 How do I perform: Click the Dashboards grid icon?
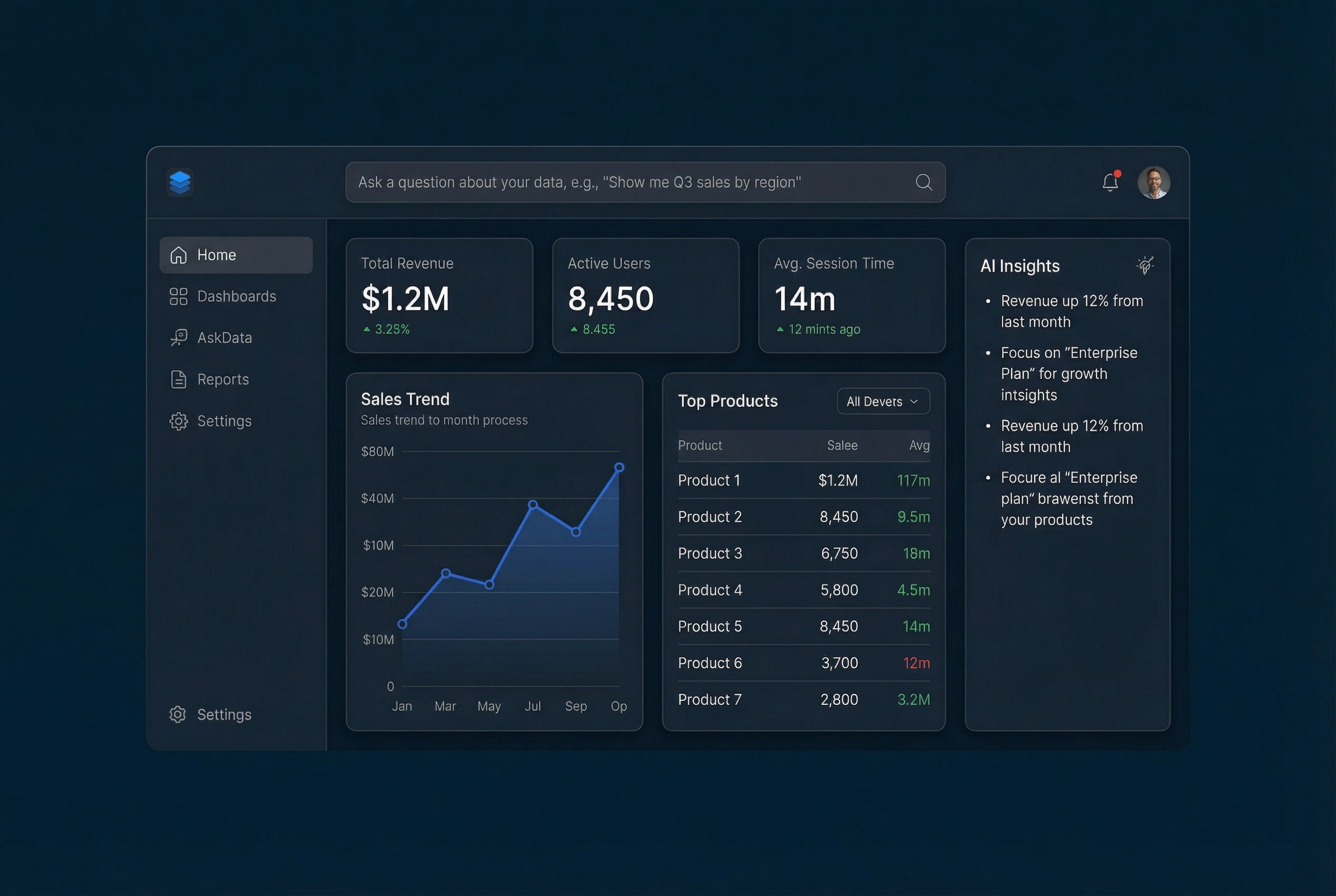coord(178,296)
